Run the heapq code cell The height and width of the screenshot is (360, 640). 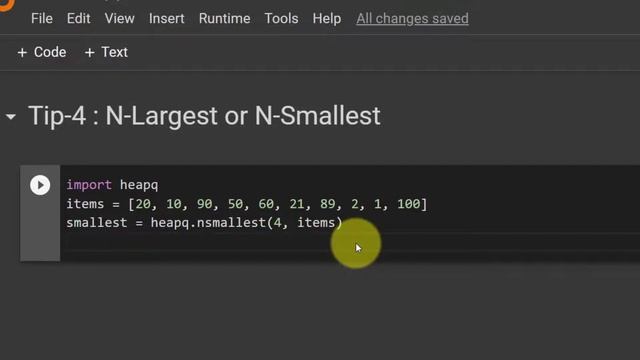click(x=40, y=185)
